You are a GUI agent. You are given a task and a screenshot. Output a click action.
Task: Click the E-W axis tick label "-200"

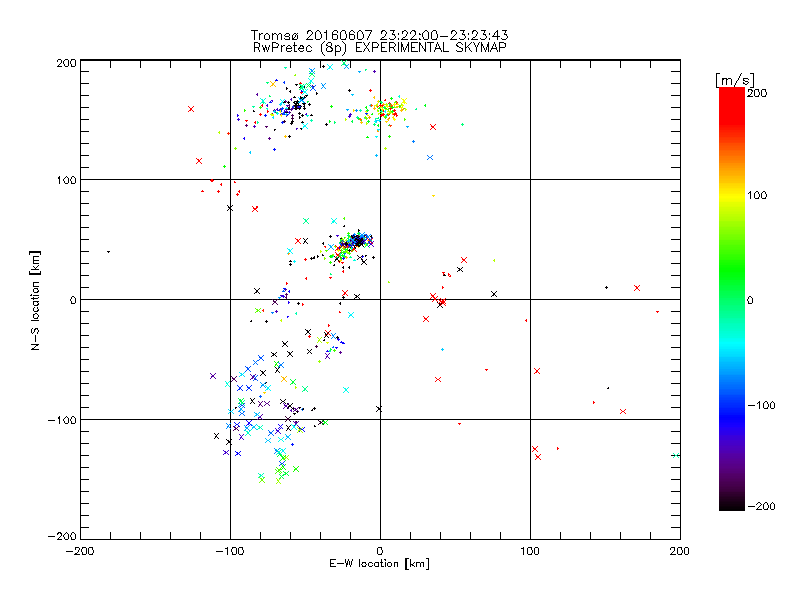80,551
